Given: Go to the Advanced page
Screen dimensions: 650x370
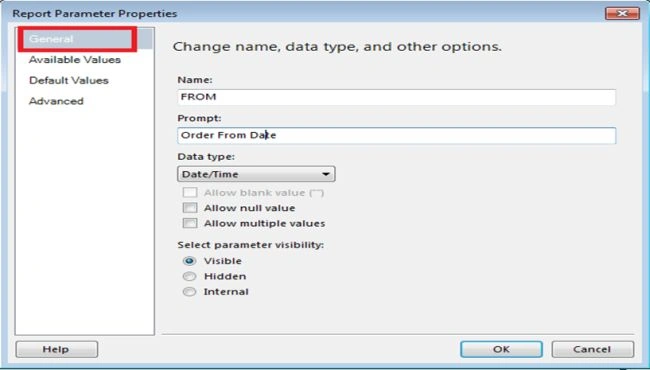Looking at the screenshot, I should (56, 101).
